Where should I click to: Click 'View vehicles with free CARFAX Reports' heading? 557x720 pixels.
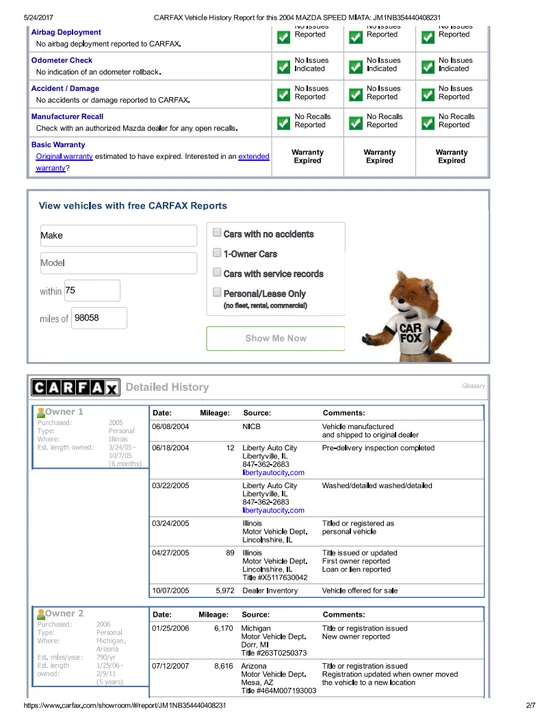tap(133, 206)
